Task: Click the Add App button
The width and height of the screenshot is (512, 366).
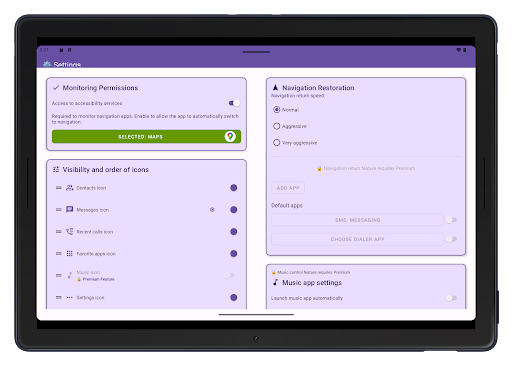Action: pyautogui.click(x=288, y=188)
